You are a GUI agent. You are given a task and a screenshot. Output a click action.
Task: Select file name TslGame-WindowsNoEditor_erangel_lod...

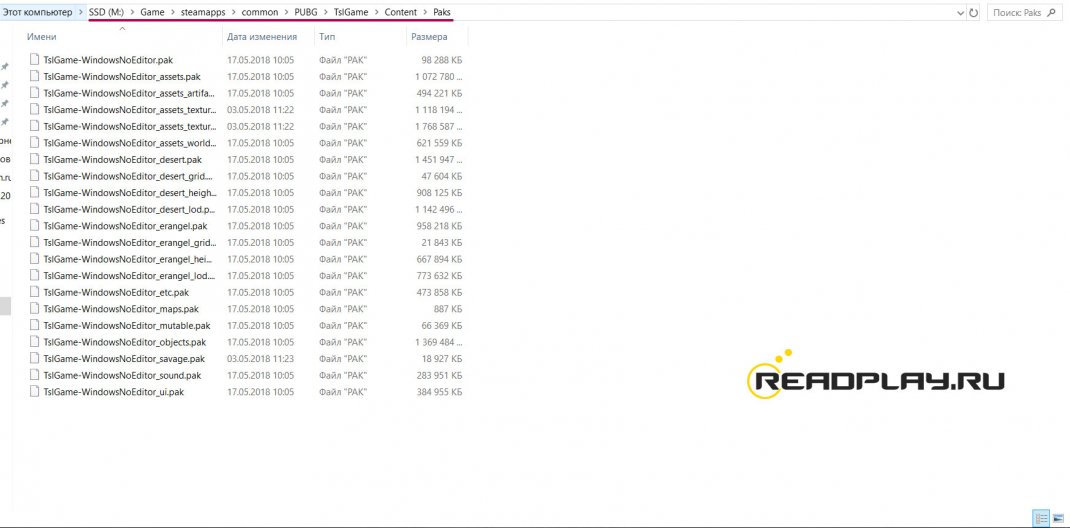[x=129, y=276]
